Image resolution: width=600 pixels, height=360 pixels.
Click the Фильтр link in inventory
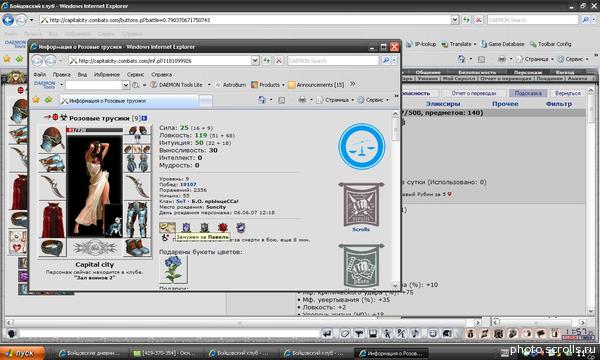point(559,104)
